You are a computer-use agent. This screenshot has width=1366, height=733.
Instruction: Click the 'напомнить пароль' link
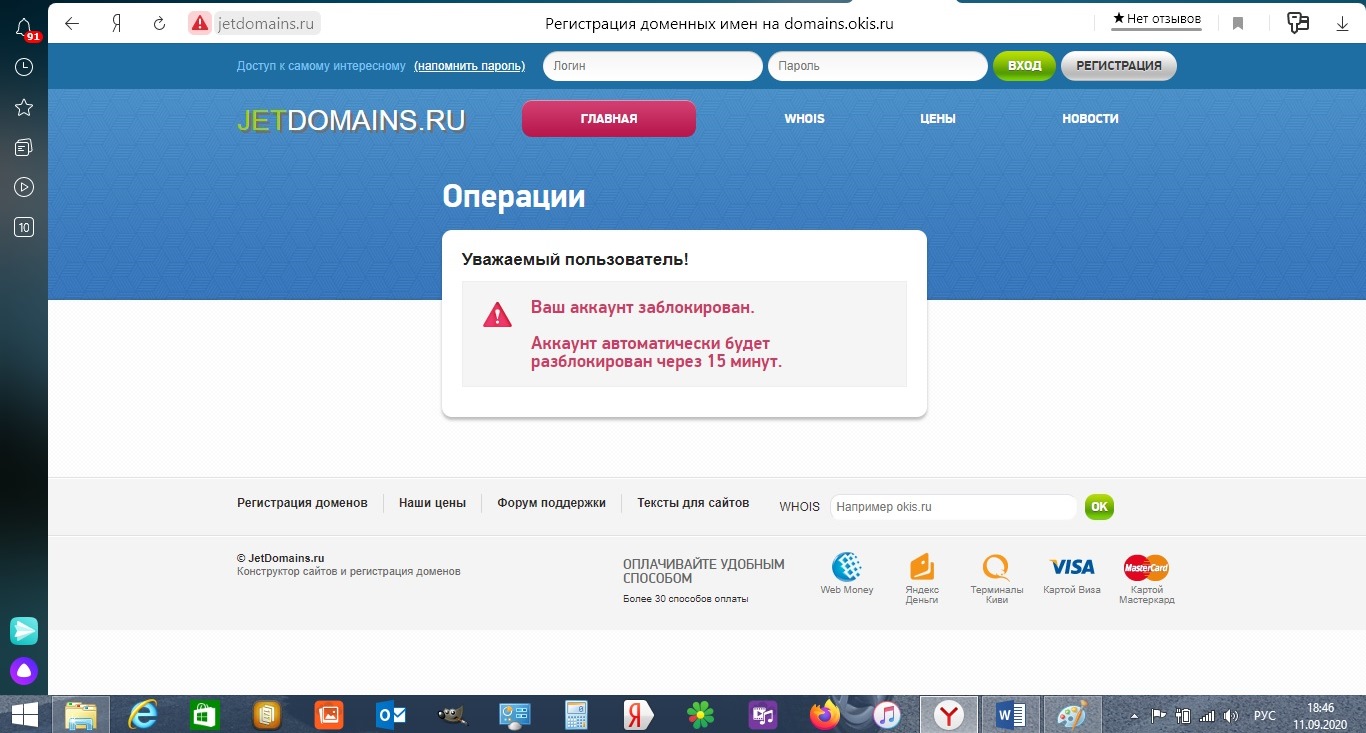point(469,66)
